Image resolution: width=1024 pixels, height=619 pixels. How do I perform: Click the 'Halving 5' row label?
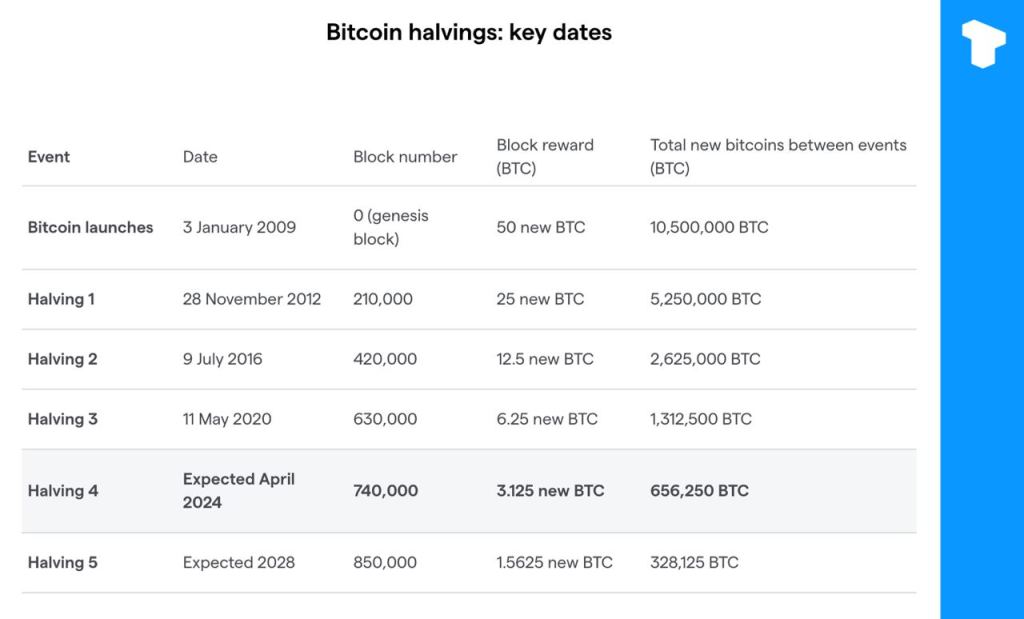click(62, 562)
